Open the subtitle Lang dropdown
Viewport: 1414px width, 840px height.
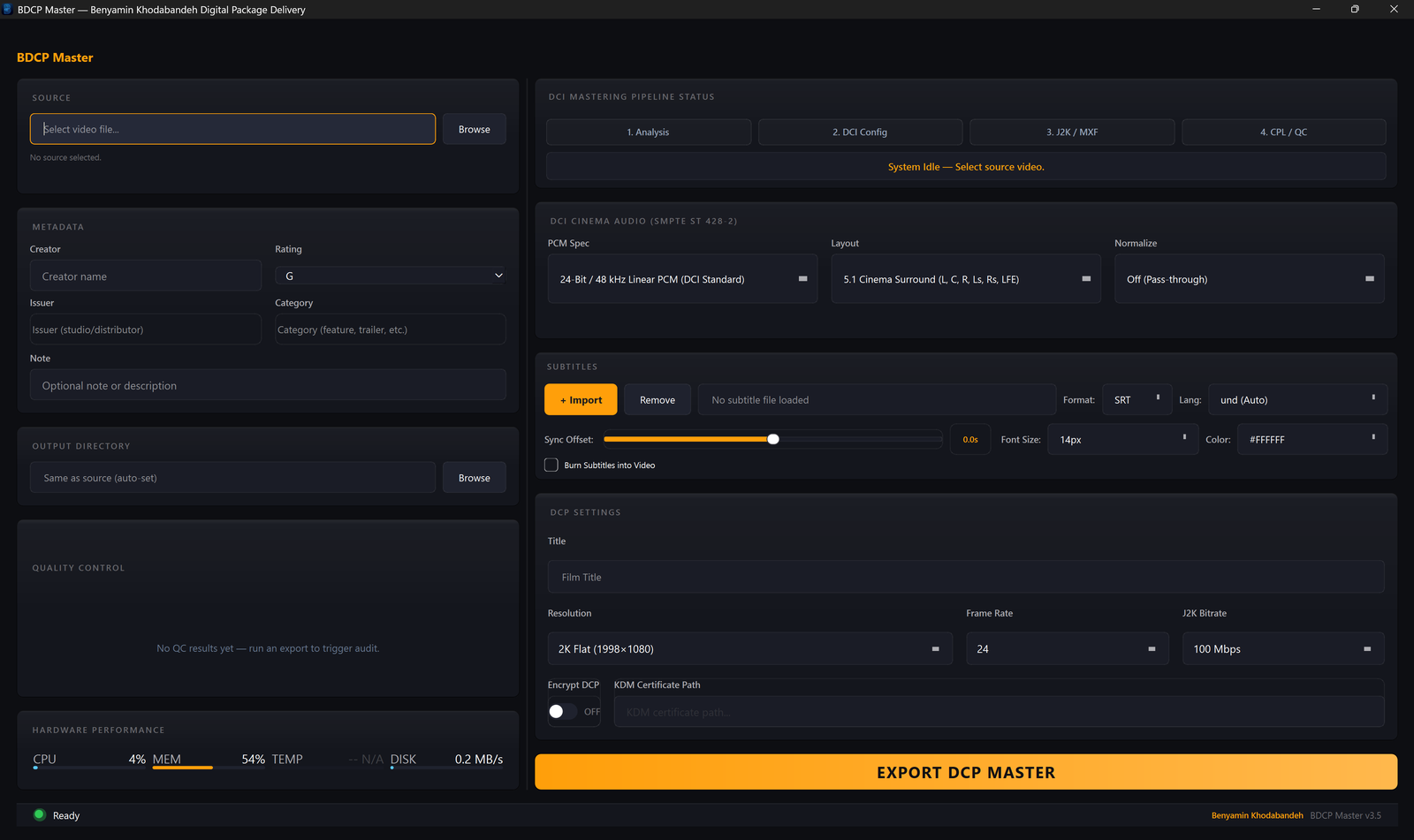pos(1297,400)
